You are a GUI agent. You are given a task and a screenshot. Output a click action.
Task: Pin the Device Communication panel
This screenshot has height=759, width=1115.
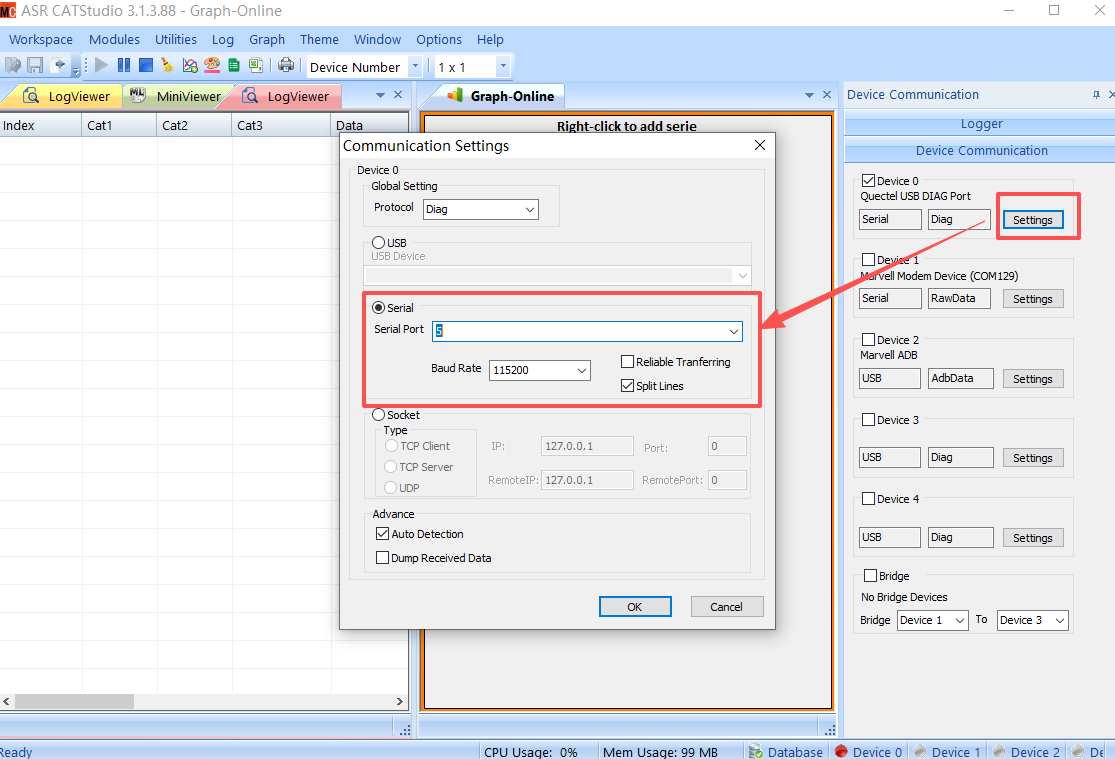[1096, 95]
